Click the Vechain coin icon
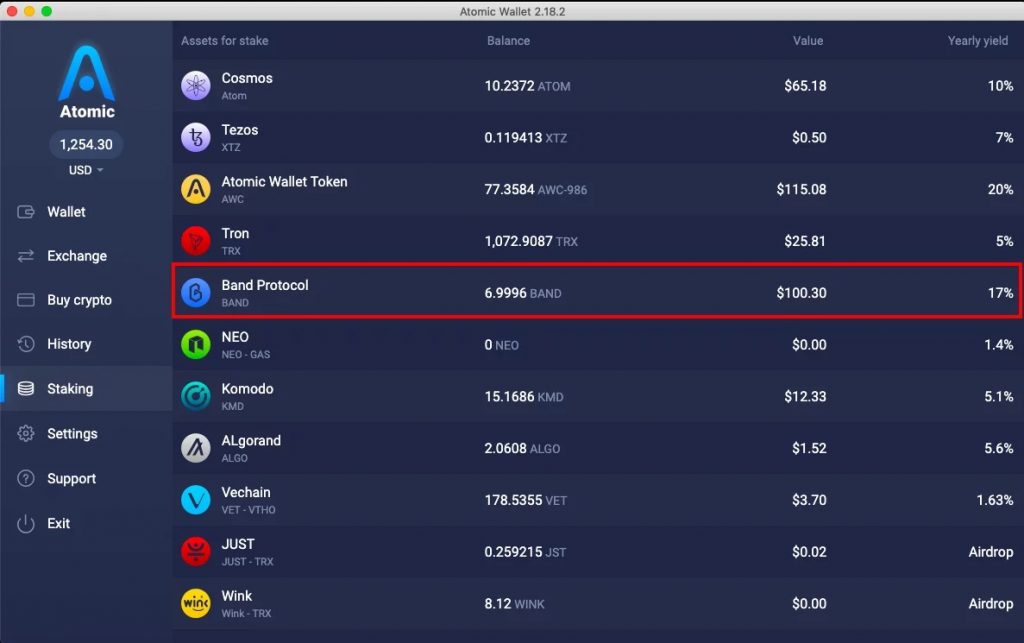This screenshot has width=1024, height=643. (x=195, y=500)
